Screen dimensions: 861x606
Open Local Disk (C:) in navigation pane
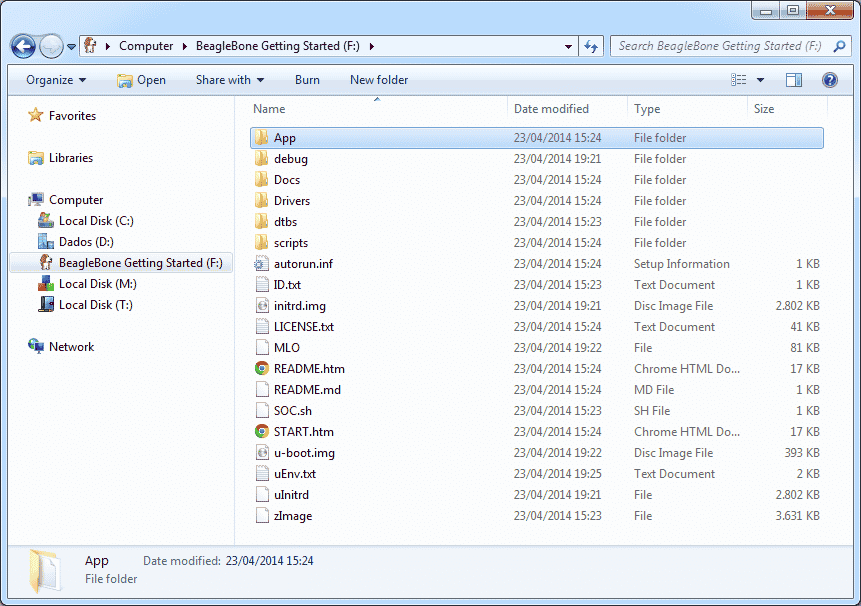click(96, 221)
